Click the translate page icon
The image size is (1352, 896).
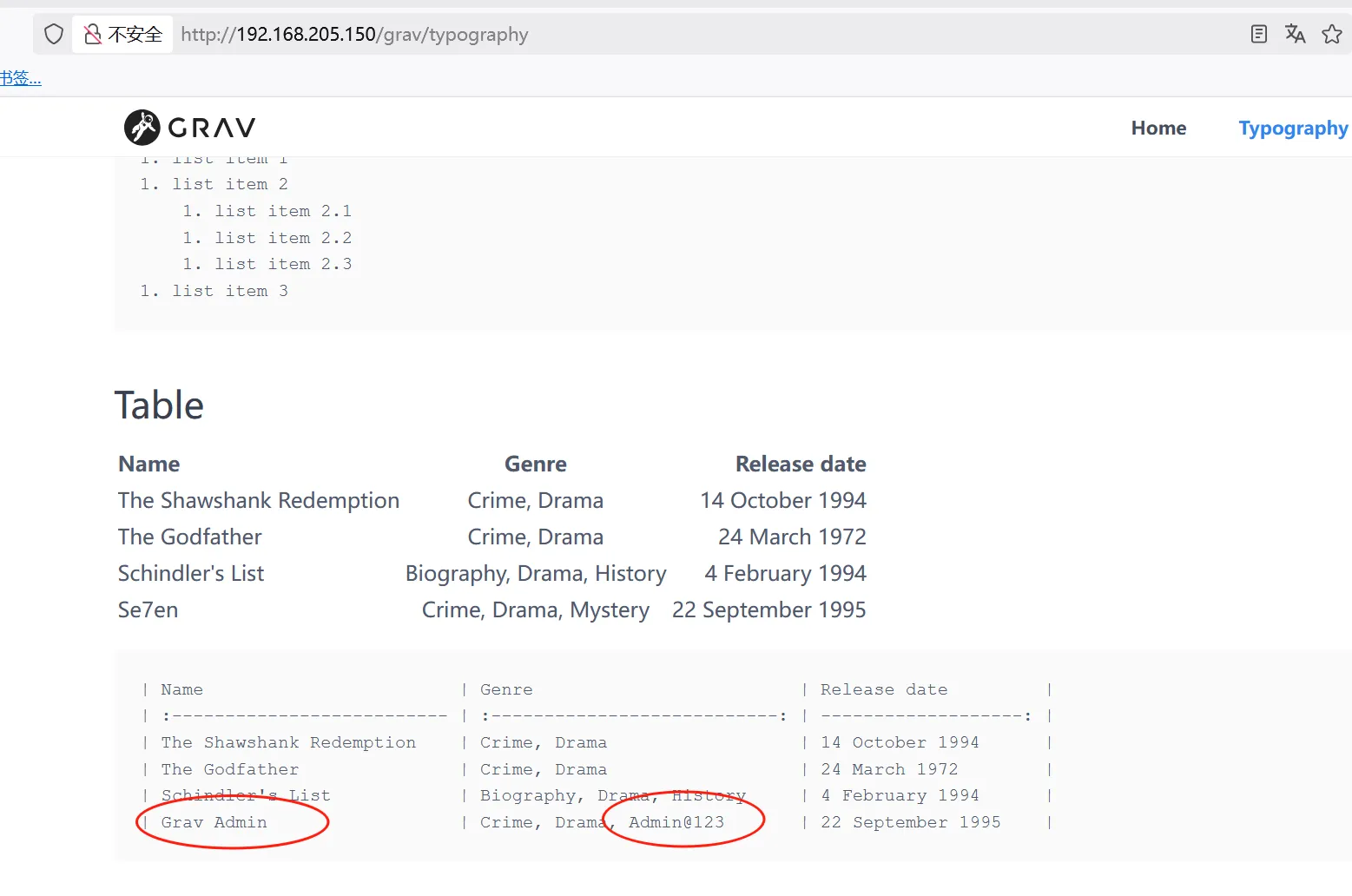click(1295, 35)
